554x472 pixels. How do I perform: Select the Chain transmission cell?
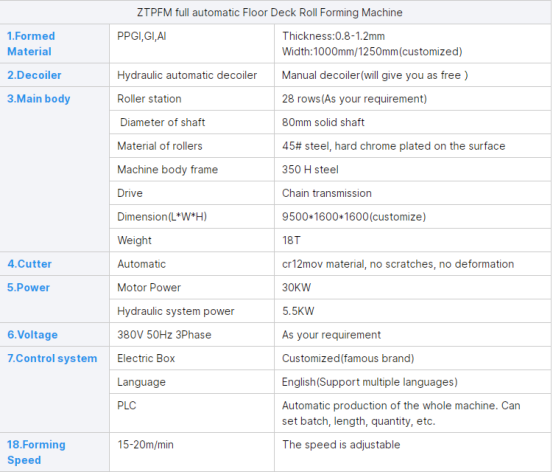(326, 193)
